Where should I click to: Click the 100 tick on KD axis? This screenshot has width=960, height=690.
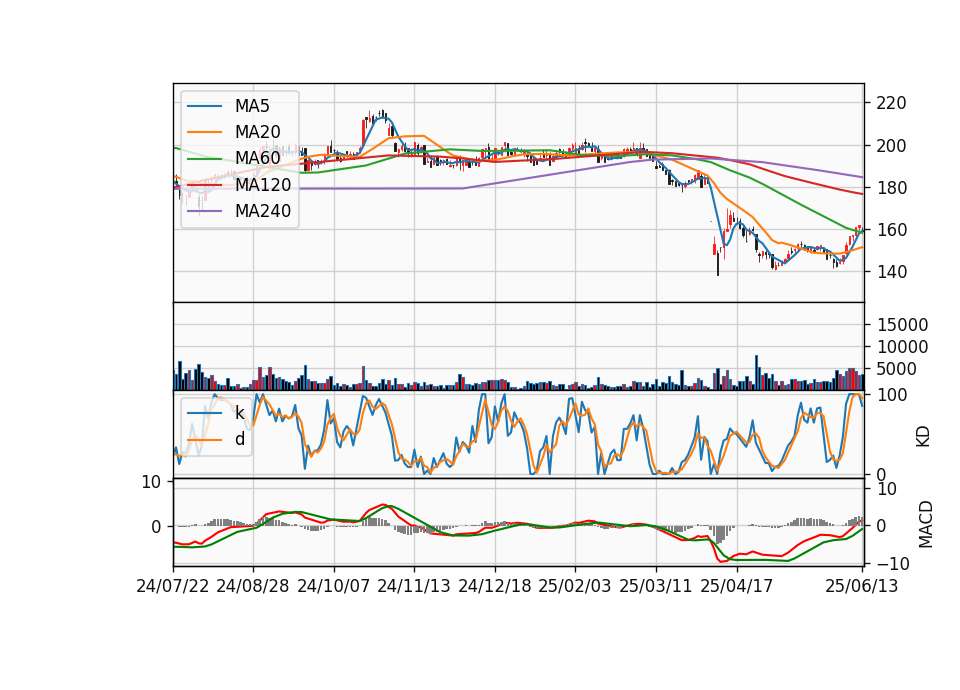[891, 395]
